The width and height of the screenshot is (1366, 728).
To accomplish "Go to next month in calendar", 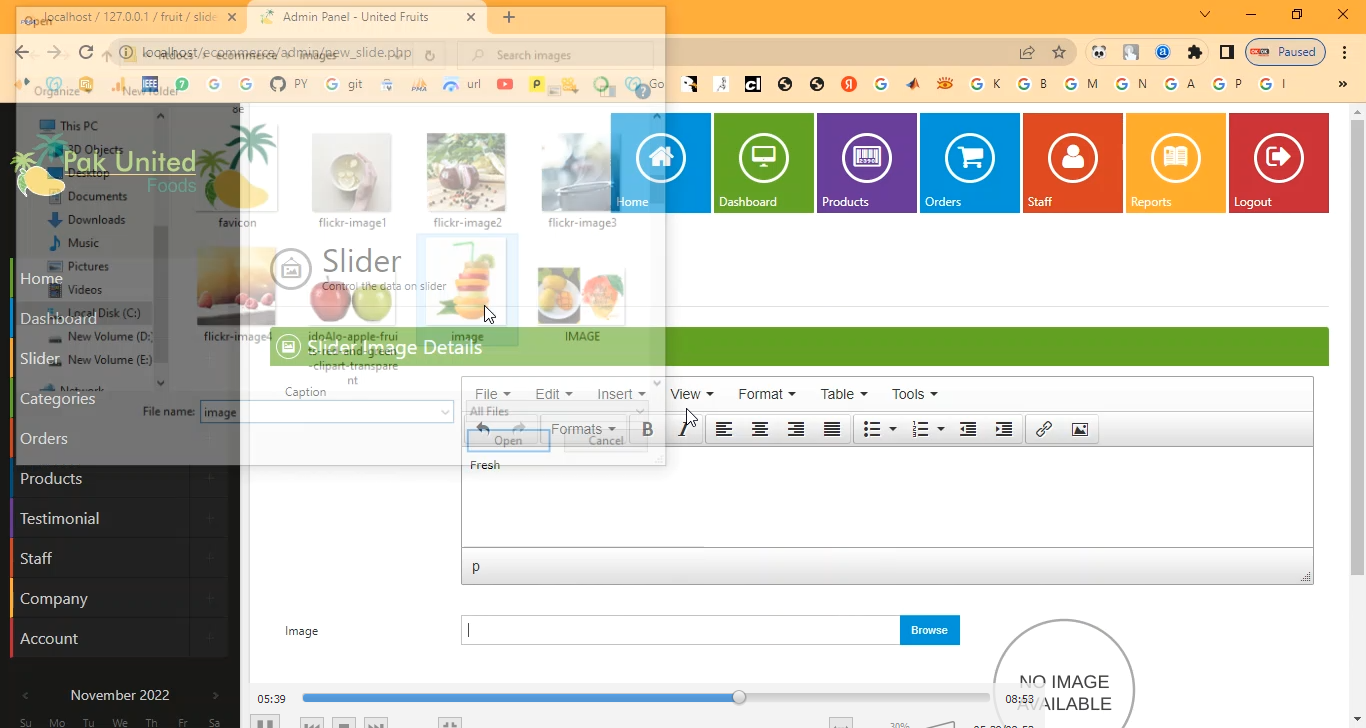I will pos(215,695).
